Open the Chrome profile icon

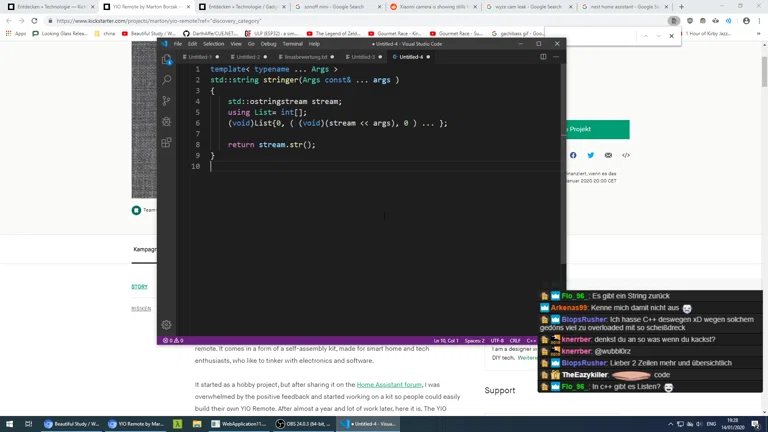click(x=746, y=21)
